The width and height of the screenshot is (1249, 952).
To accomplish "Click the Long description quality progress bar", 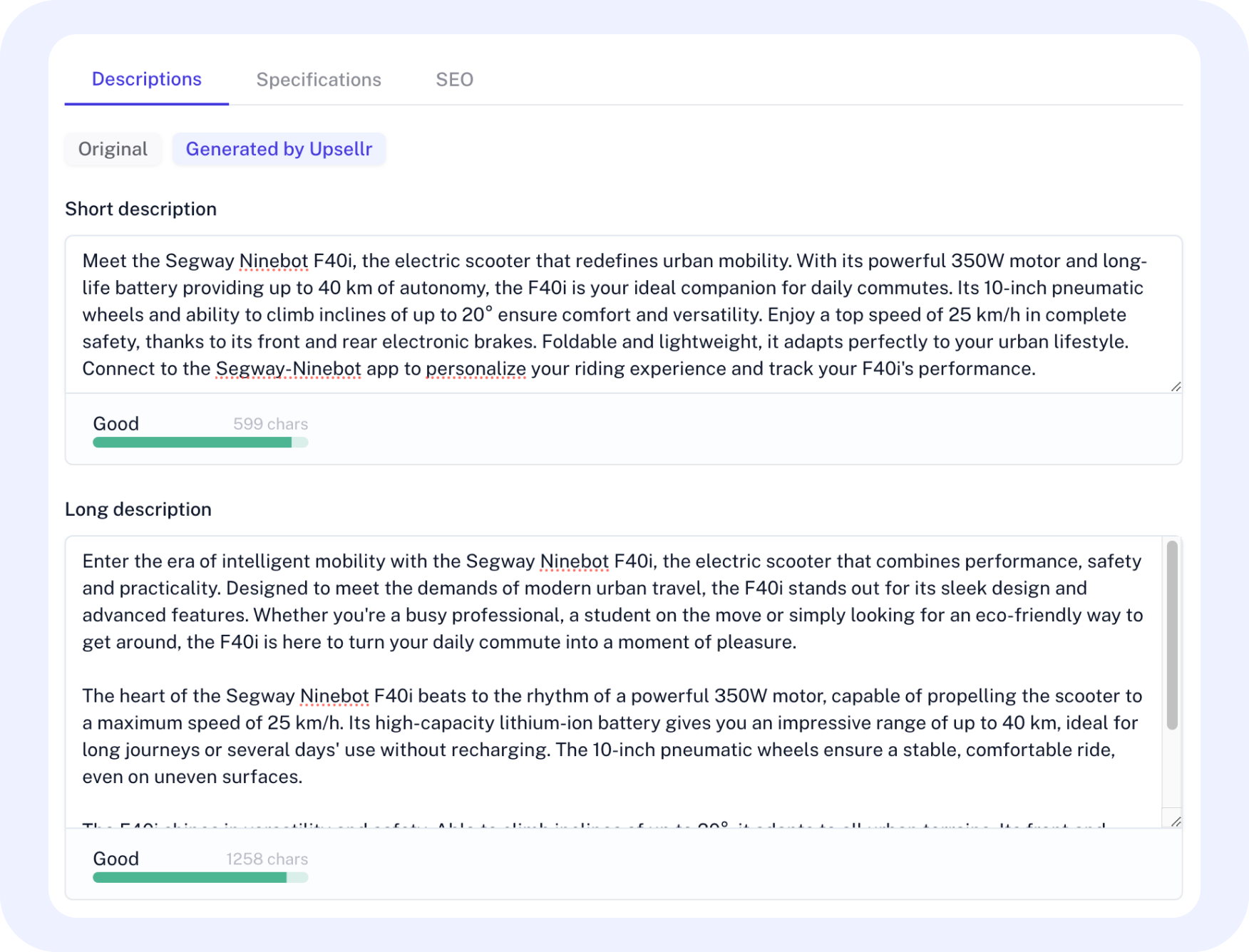I will pyautogui.click(x=200, y=878).
